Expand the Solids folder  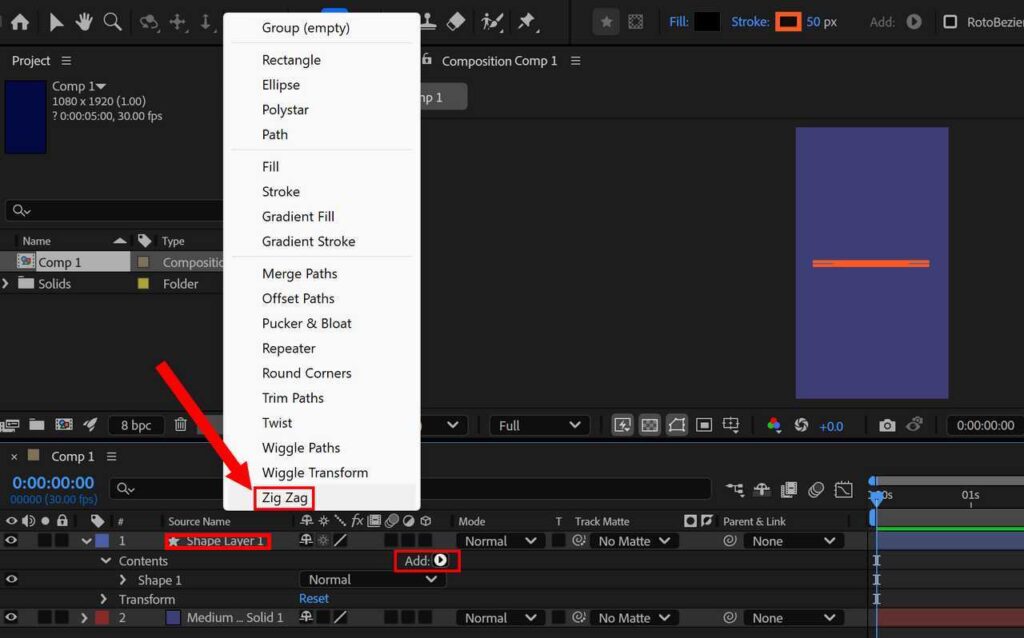tap(6, 283)
